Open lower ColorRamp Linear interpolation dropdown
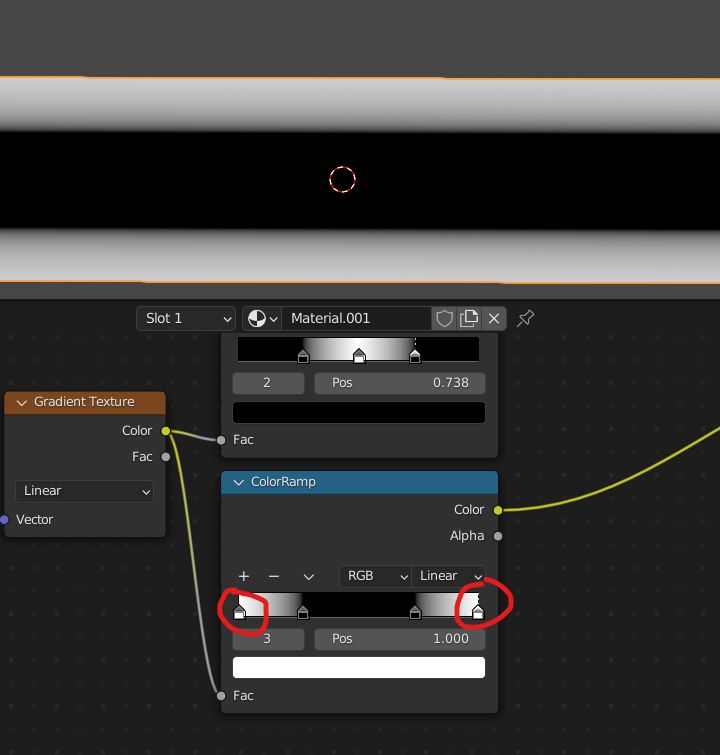The image size is (720, 755). click(448, 576)
